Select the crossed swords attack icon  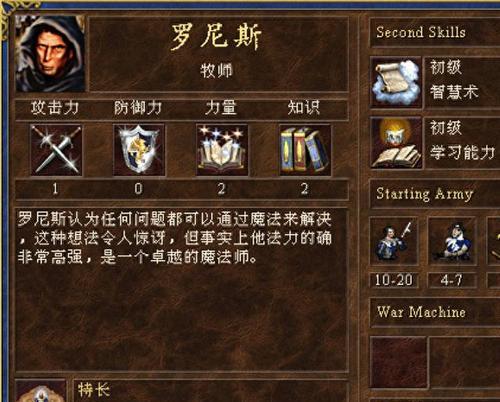tap(56, 150)
